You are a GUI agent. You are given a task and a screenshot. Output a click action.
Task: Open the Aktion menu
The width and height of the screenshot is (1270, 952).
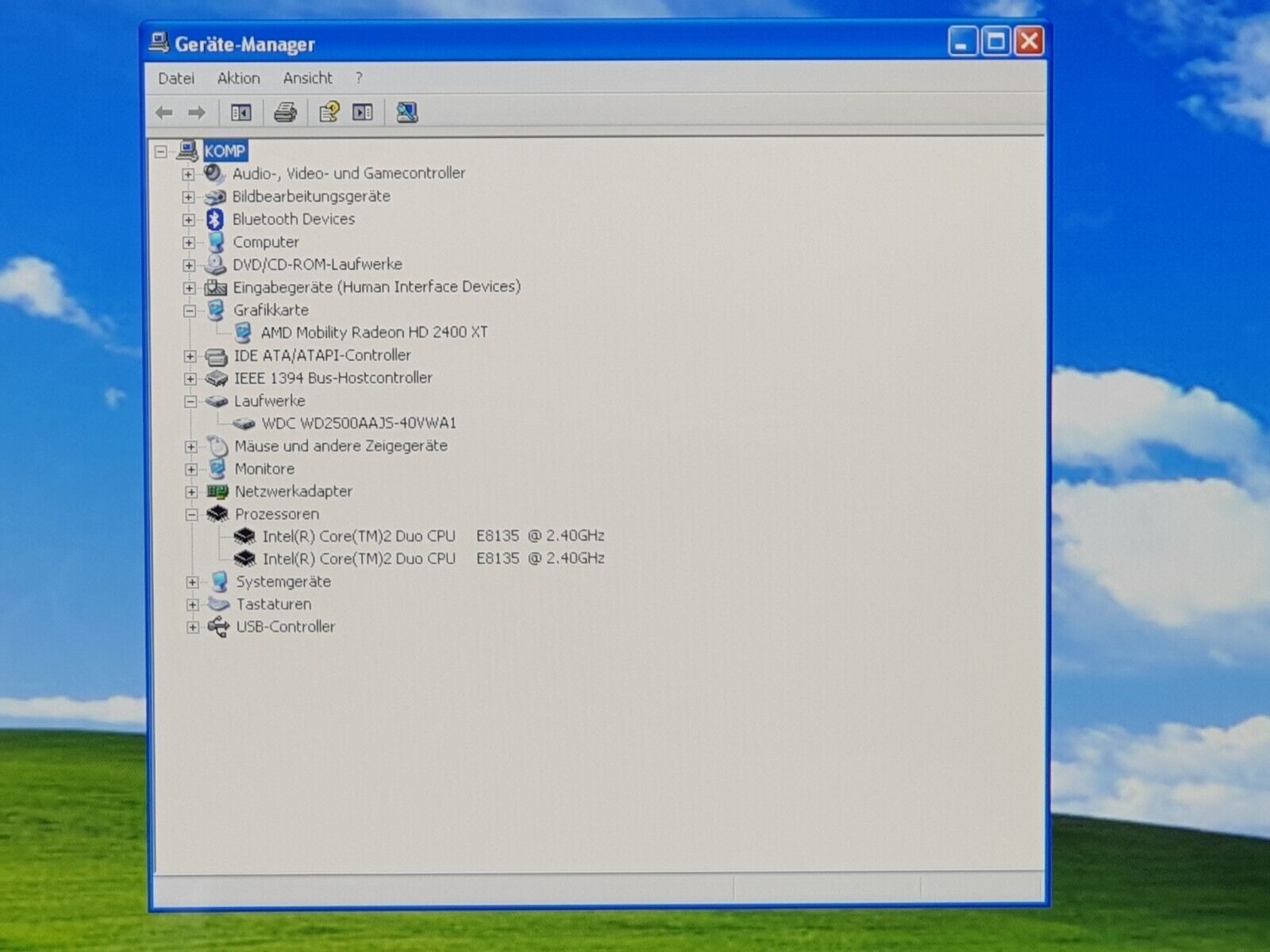pyautogui.click(x=239, y=79)
